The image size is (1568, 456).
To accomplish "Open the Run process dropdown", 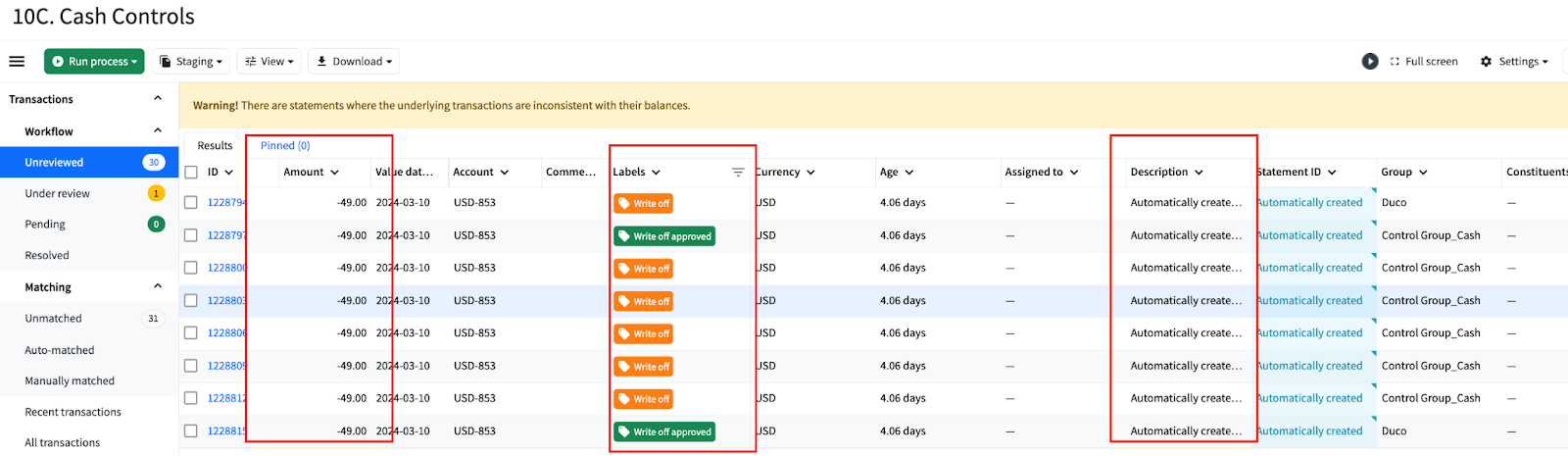I will (94, 61).
